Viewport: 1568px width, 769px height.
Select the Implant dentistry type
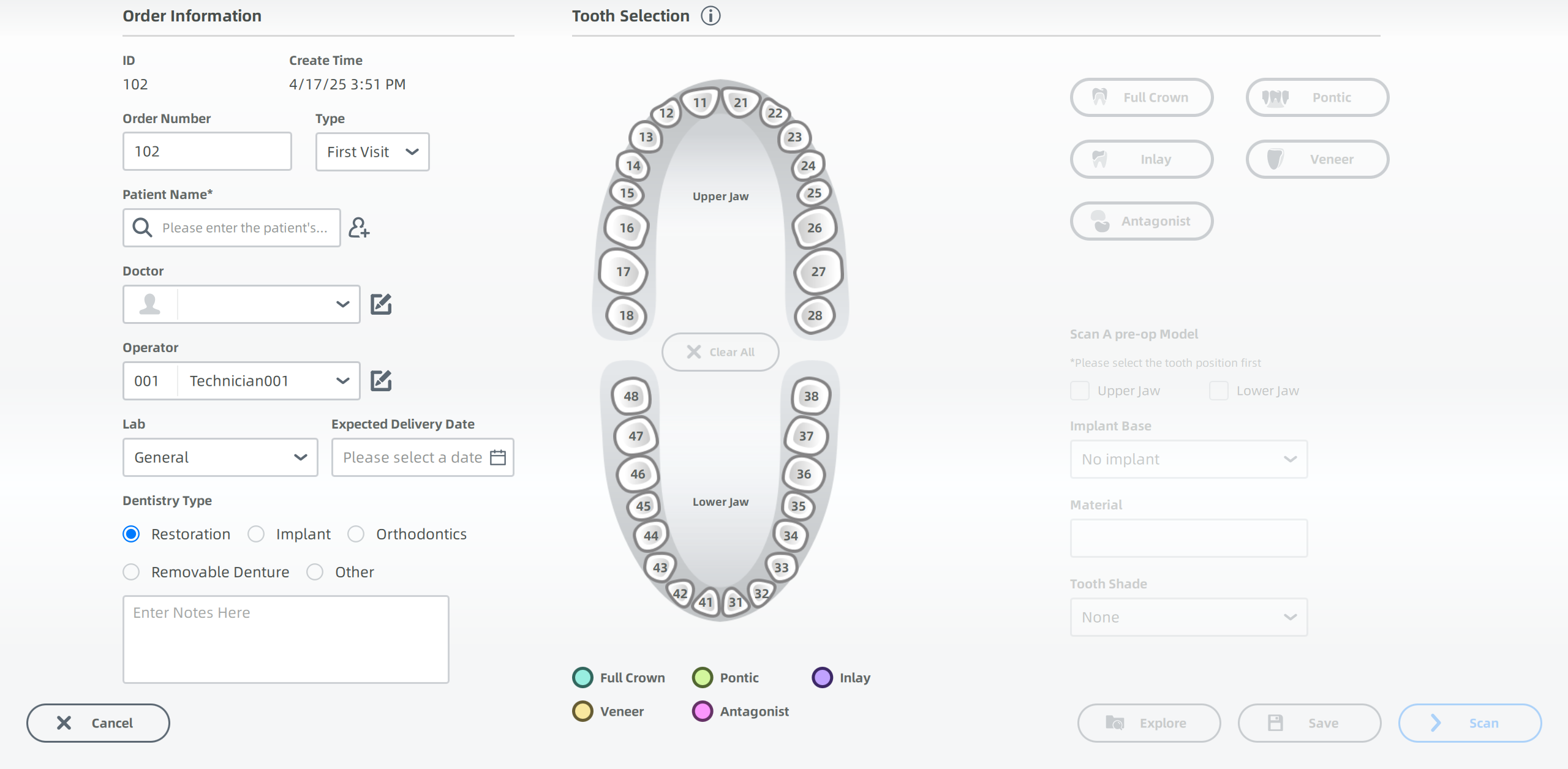(256, 535)
